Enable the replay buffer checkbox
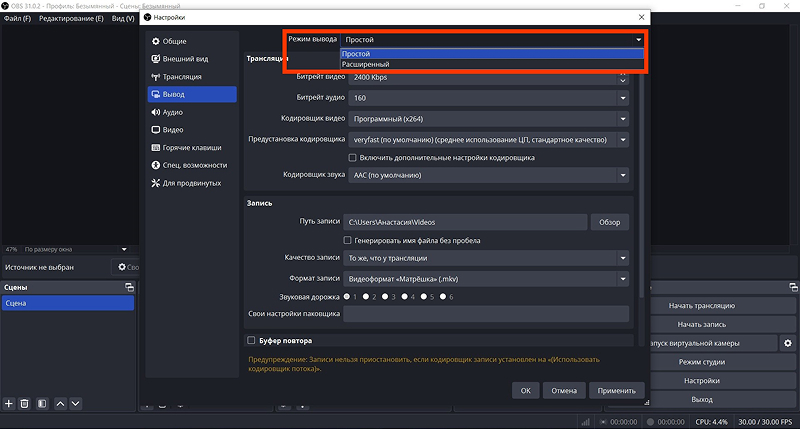The height and width of the screenshot is (429, 800). [x=251, y=340]
